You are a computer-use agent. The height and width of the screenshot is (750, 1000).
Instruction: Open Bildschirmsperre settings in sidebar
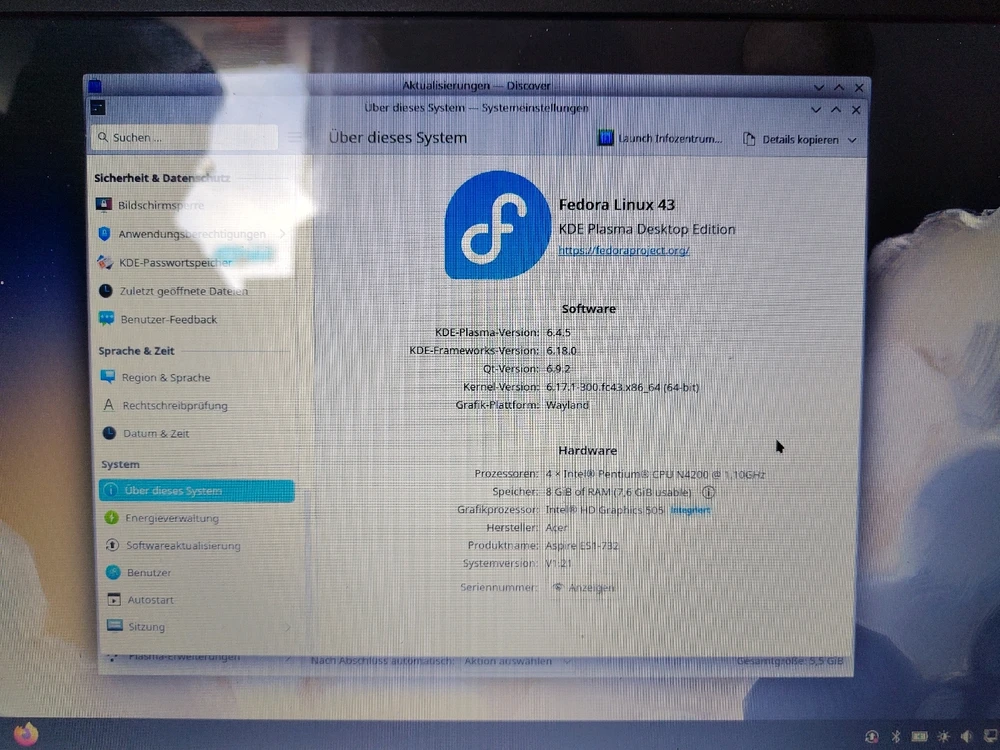160,205
